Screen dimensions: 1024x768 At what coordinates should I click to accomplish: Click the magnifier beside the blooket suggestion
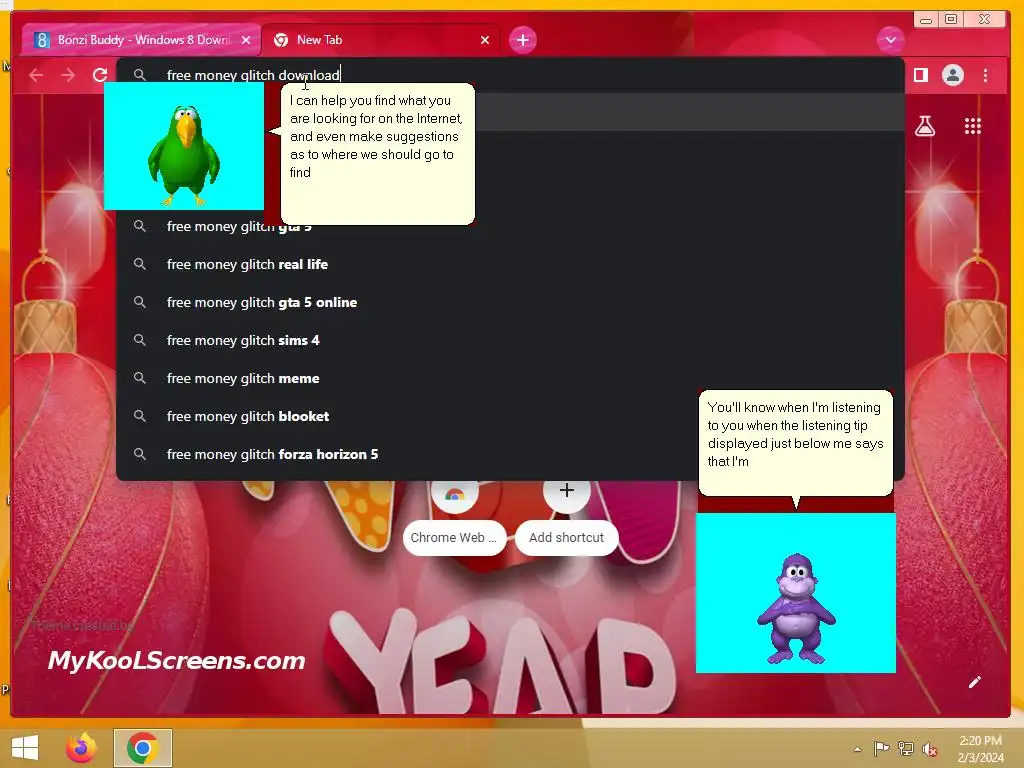(x=139, y=415)
